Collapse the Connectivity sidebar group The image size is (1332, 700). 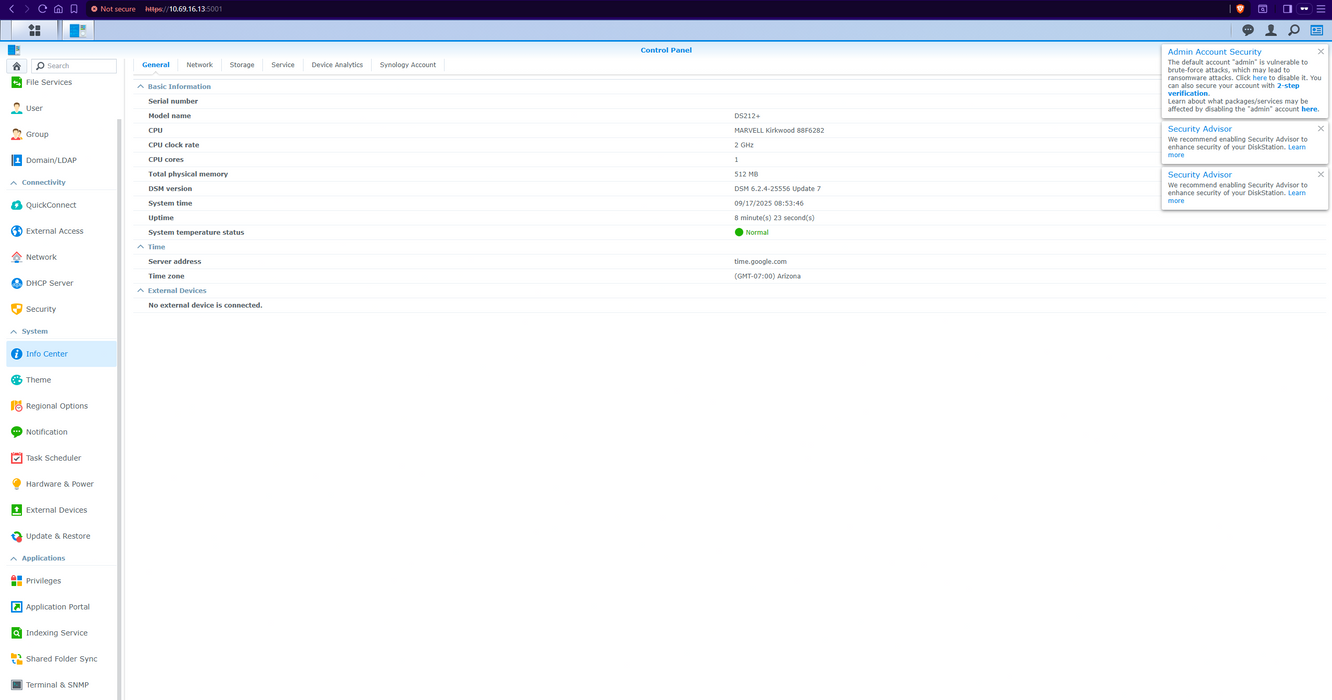14,183
